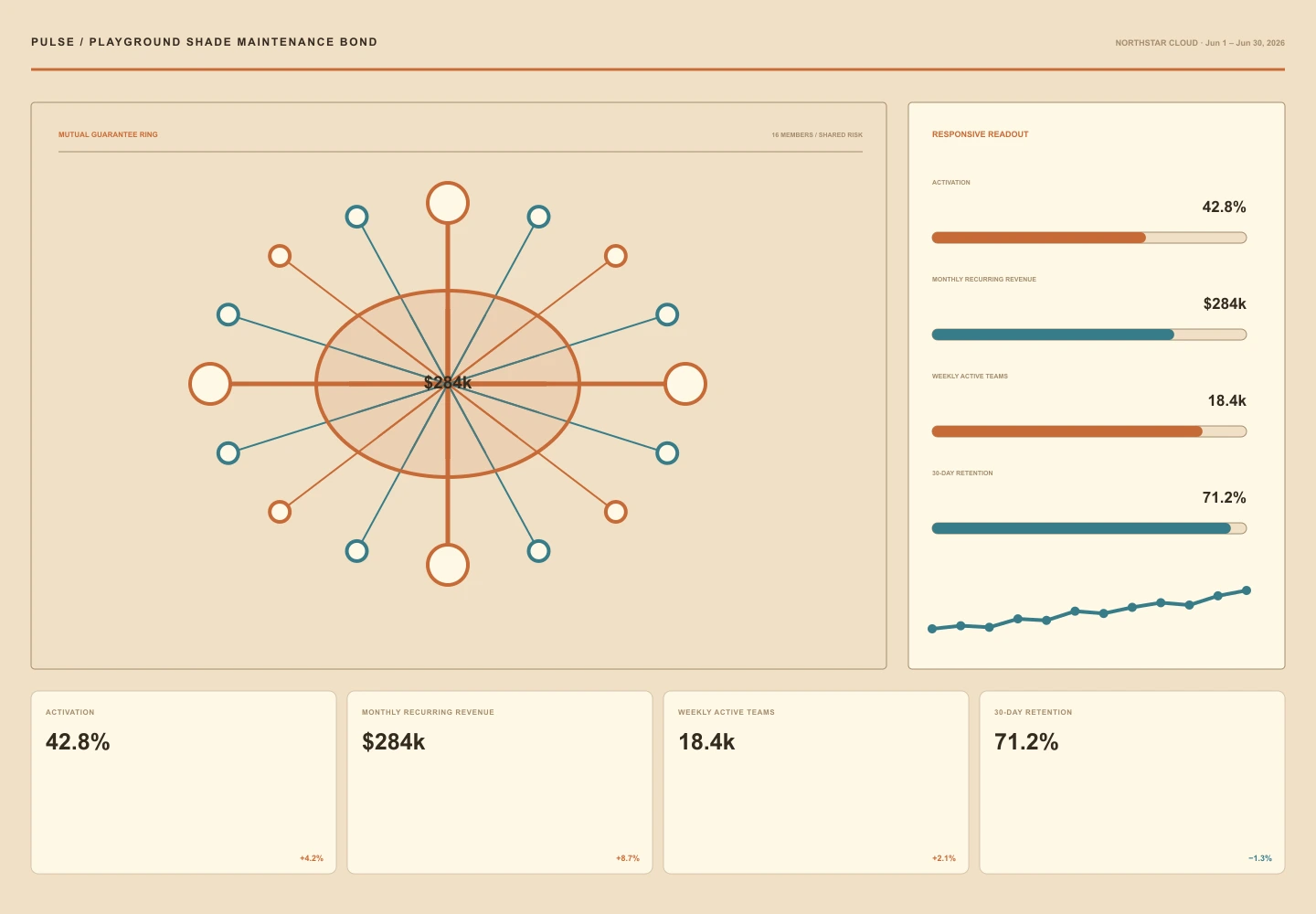This screenshot has height=914, width=1316.
Task: Select the large rightmost ring node
Action: [685, 384]
